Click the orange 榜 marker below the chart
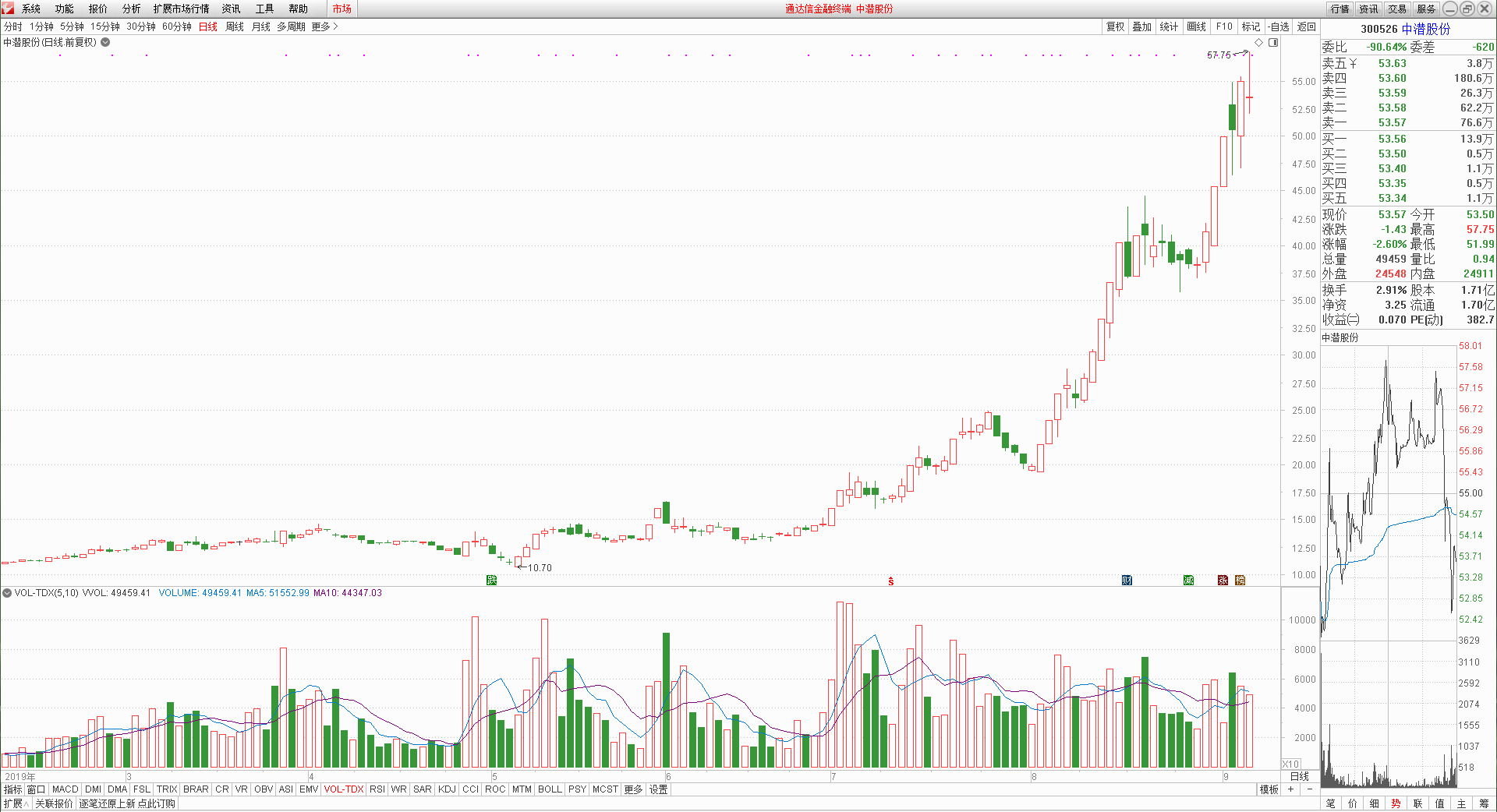 tap(1240, 580)
